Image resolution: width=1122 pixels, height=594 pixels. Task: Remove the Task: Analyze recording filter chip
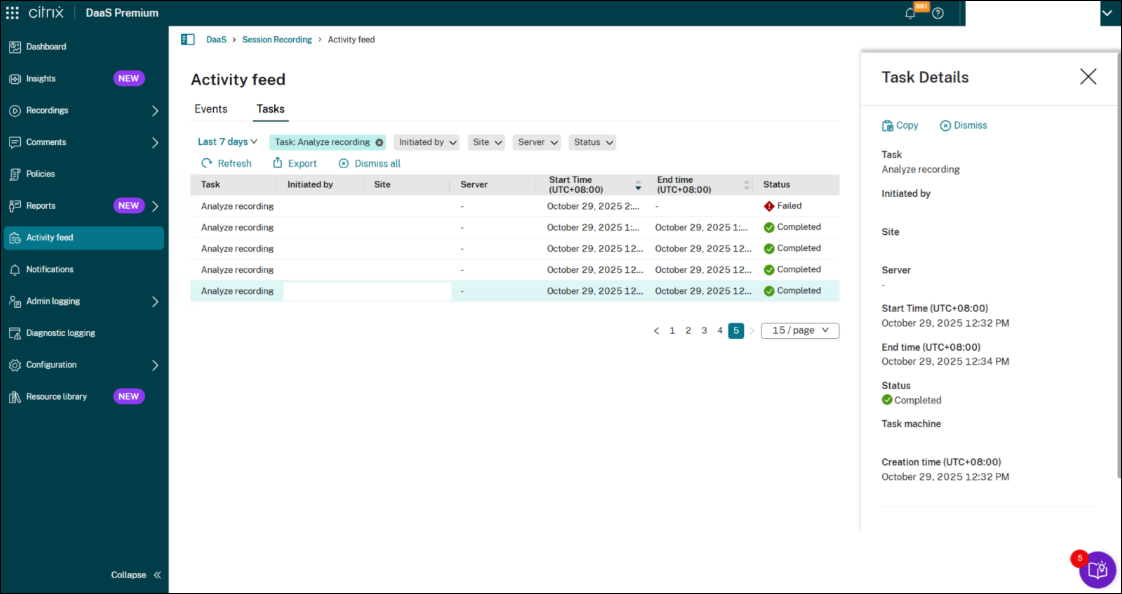click(x=379, y=142)
